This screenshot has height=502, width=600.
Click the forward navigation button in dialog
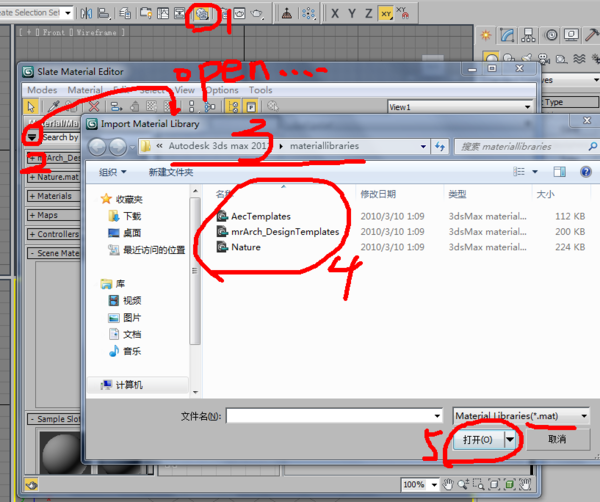(117, 147)
